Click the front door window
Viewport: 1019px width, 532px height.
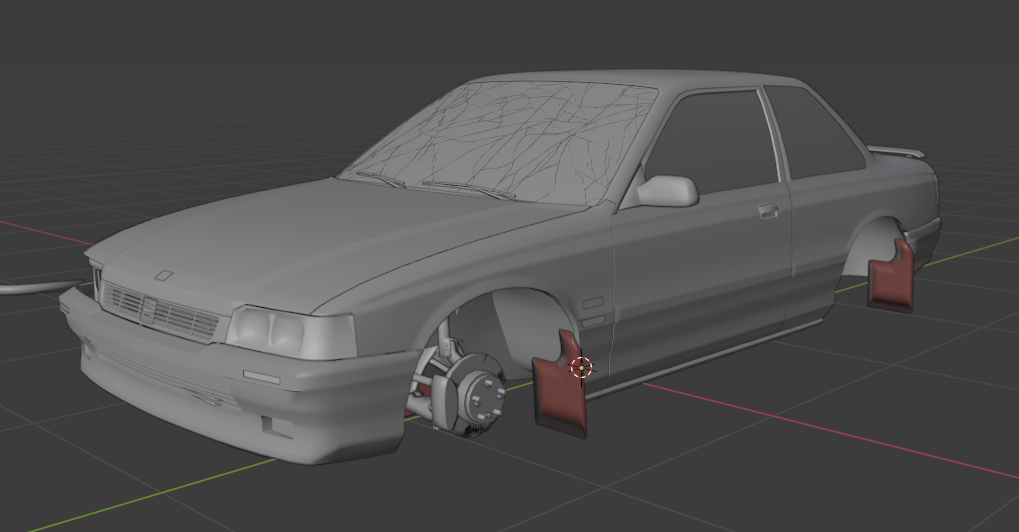[x=715, y=143]
